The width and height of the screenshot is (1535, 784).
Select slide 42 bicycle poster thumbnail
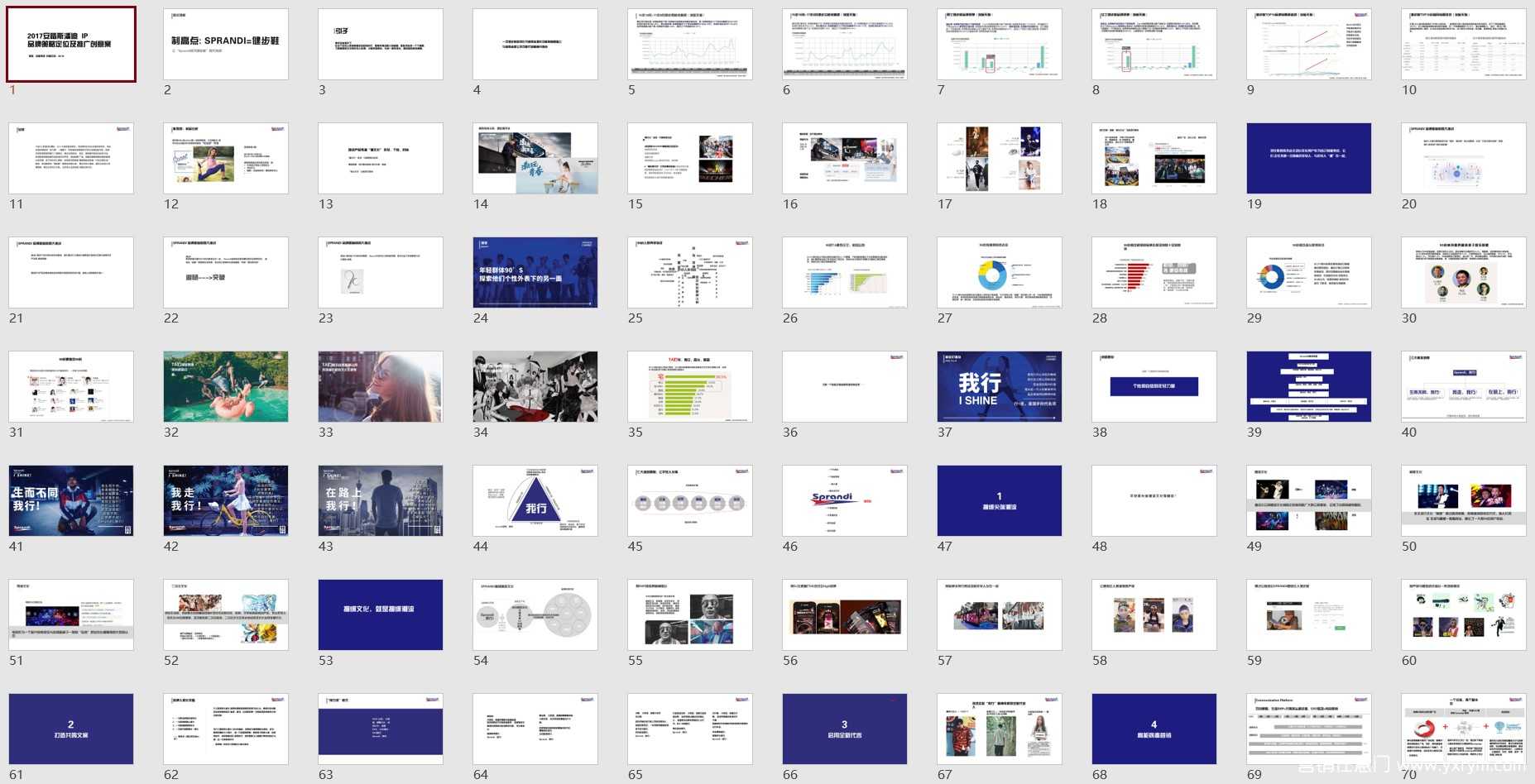tap(226, 500)
